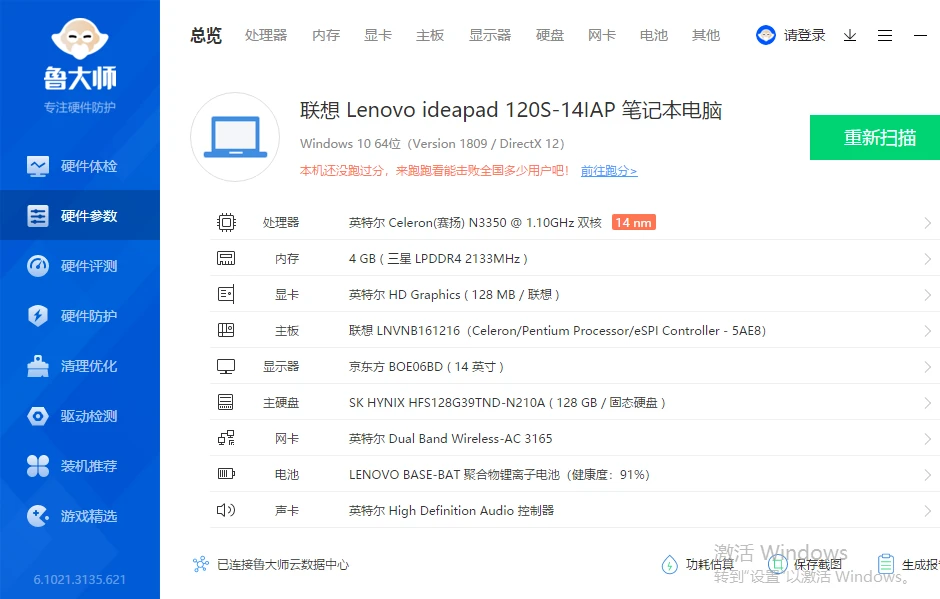Click the 显卡 graphics card icon
This screenshot has height=599, width=940.
coord(226,294)
